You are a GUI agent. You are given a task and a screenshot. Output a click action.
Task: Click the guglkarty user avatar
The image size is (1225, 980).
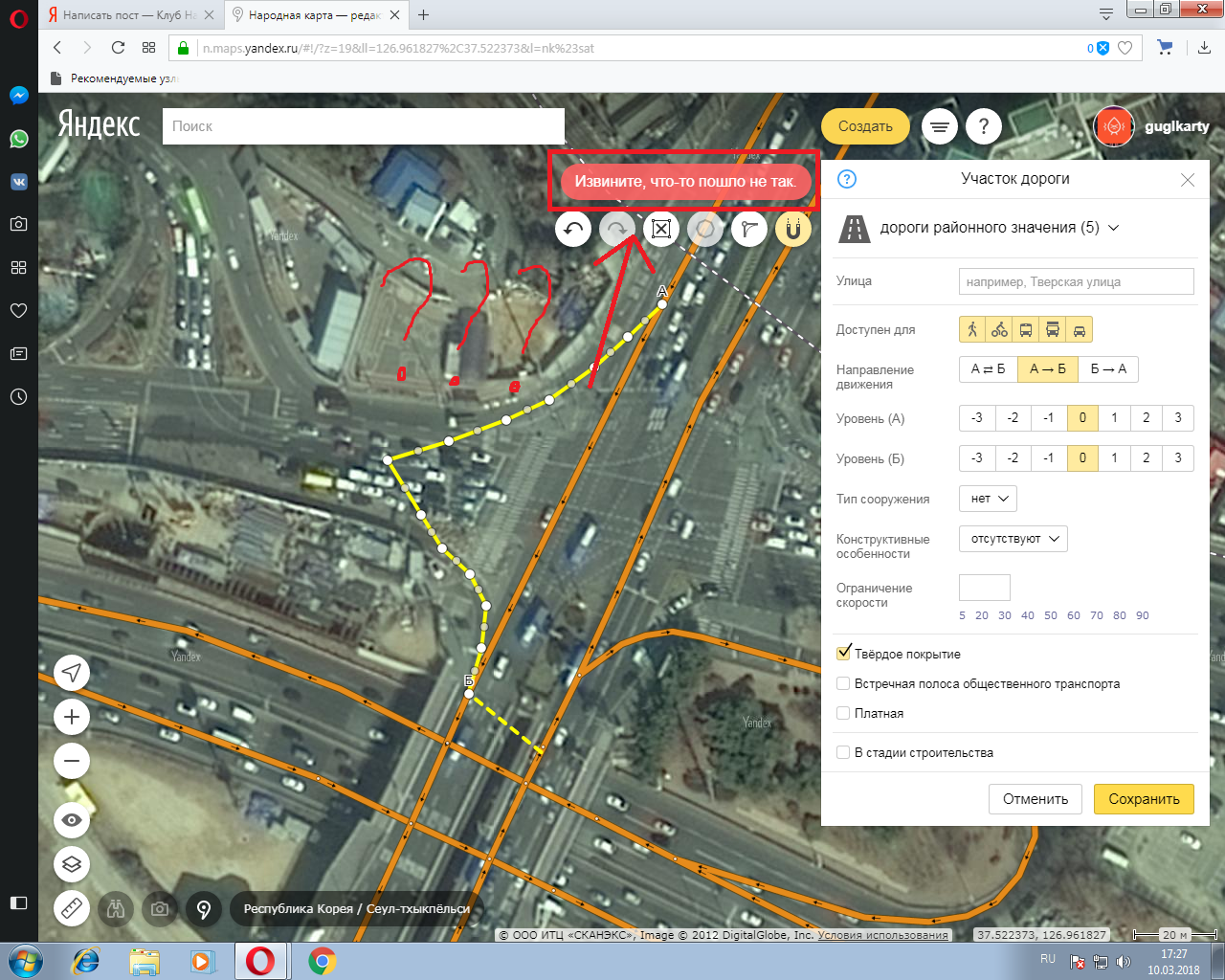tap(1114, 126)
